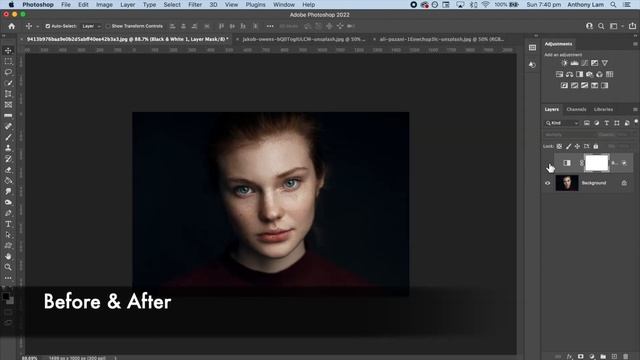Toggle Lock image pixels brush icon

[x=568, y=146]
